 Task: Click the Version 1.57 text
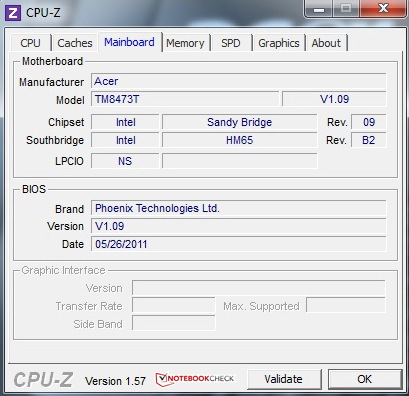(x=115, y=381)
